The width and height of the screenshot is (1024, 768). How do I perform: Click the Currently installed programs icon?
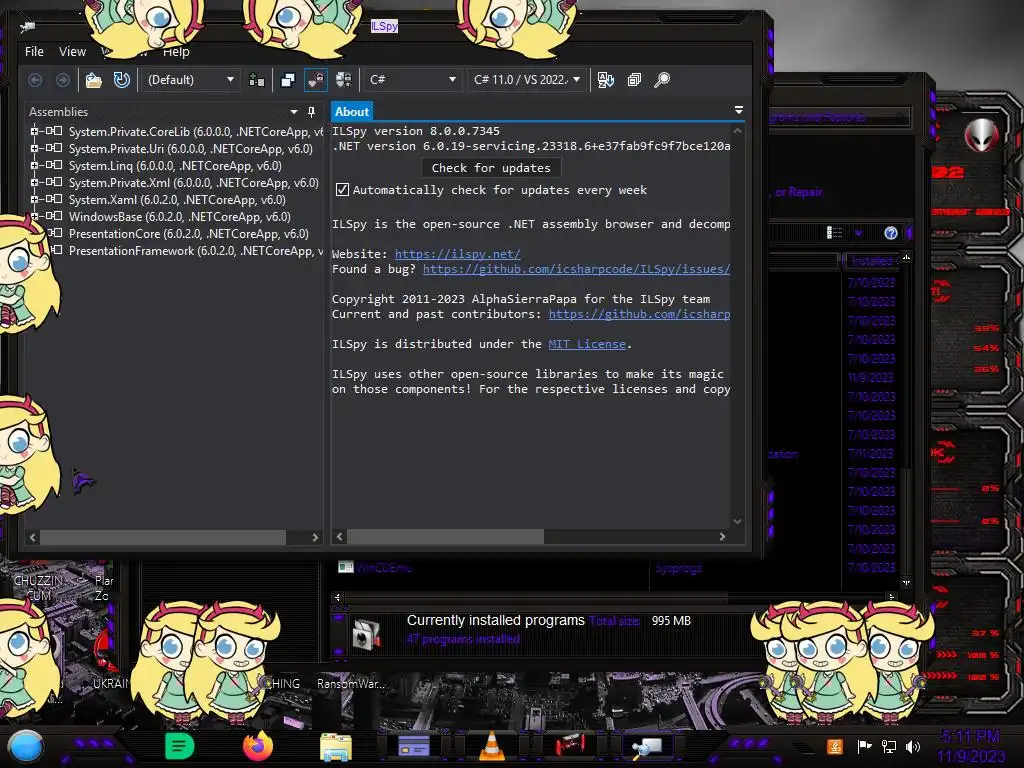[x=366, y=633]
